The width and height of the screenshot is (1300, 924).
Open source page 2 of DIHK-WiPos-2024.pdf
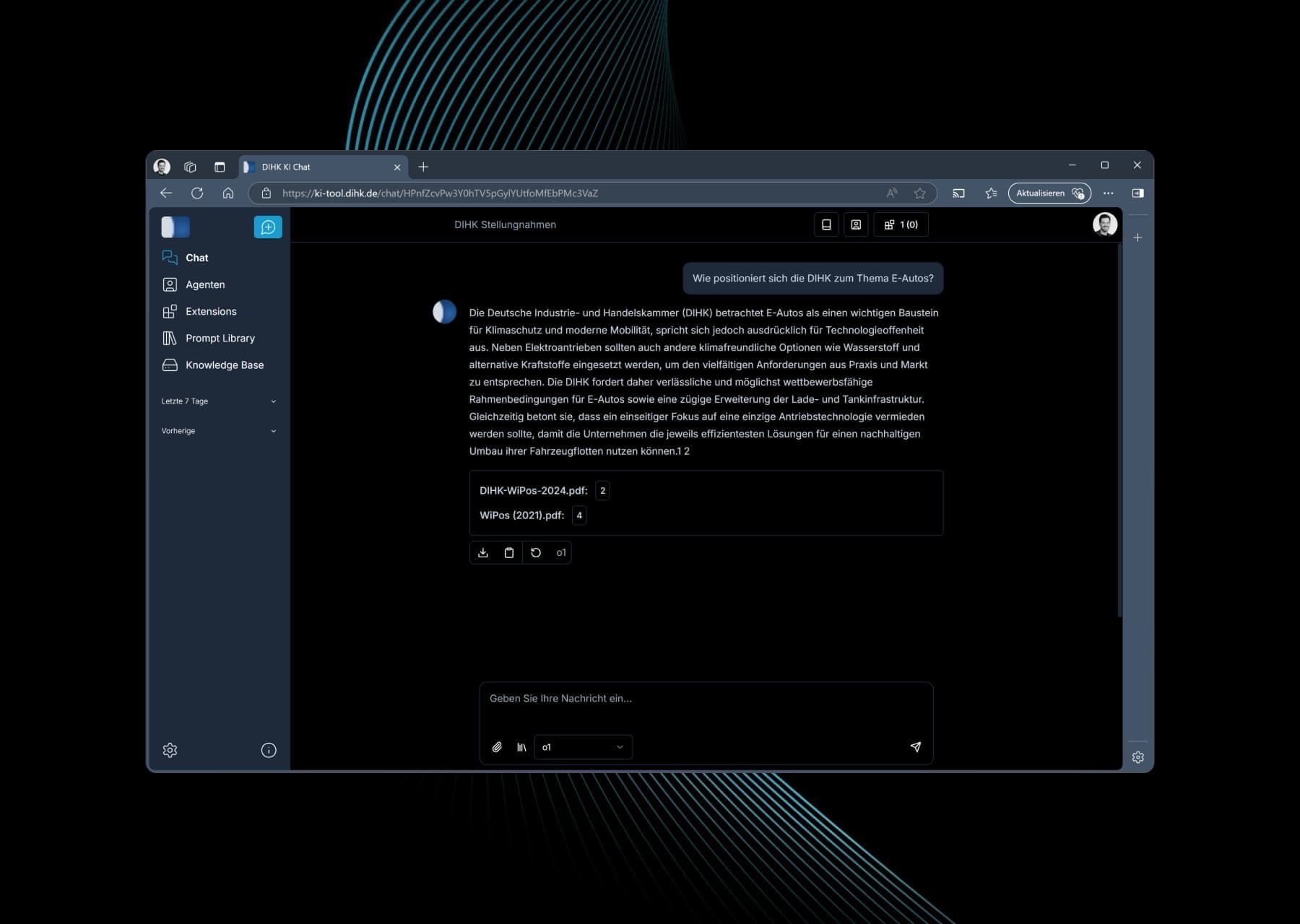coord(602,491)
